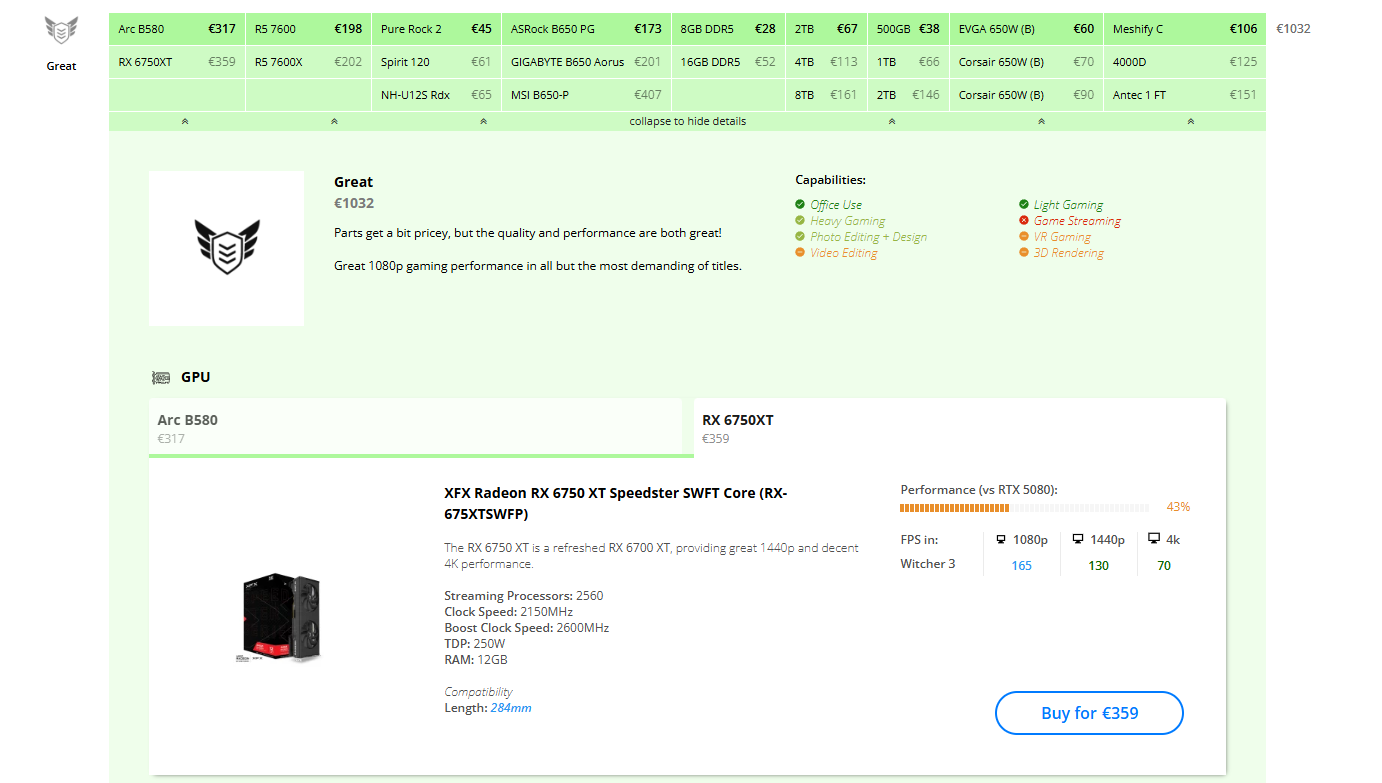Collapse using chevron under the Corsair 650W column
The width and height of the screenshot is (1382, 783).
click(1041, 121)
